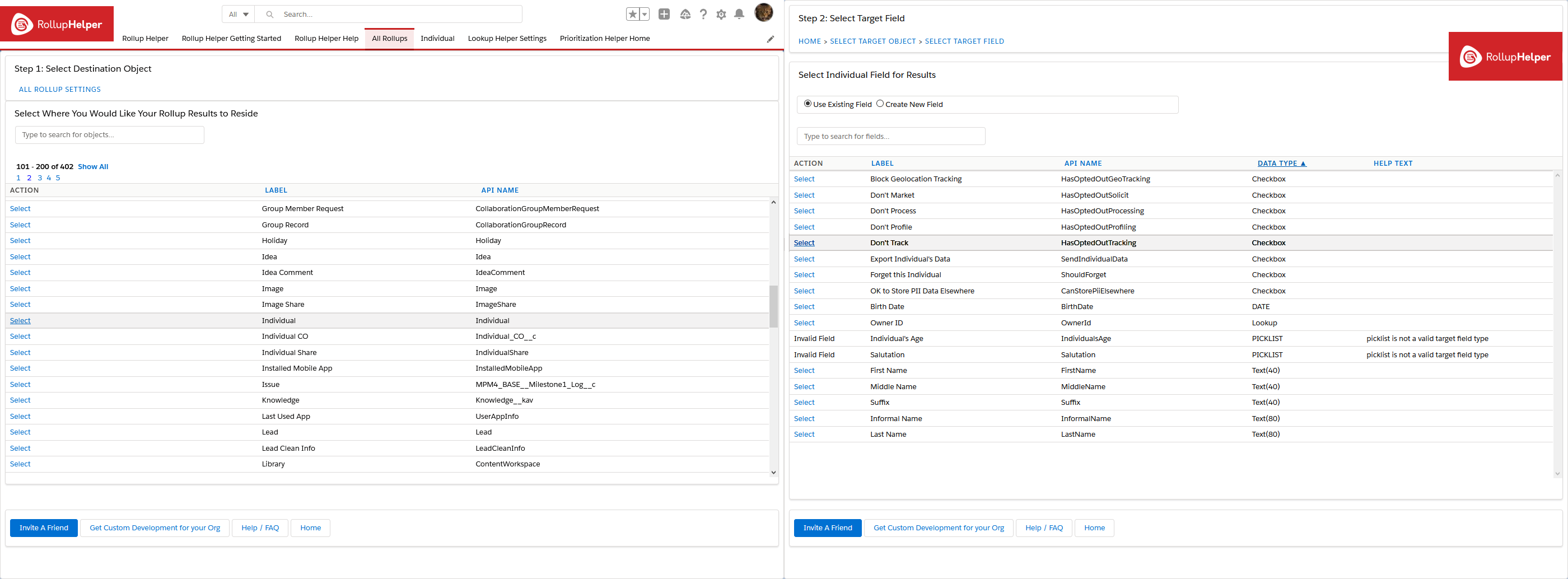Open the setup gear icon
1568x579 pixels.
click(x=721, y=14)
